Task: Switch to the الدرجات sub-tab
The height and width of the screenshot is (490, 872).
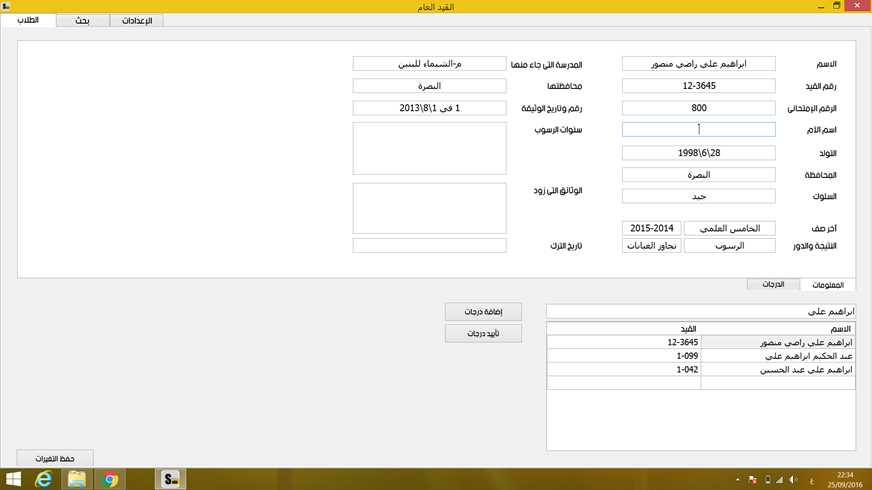Action: pos(773,285)
